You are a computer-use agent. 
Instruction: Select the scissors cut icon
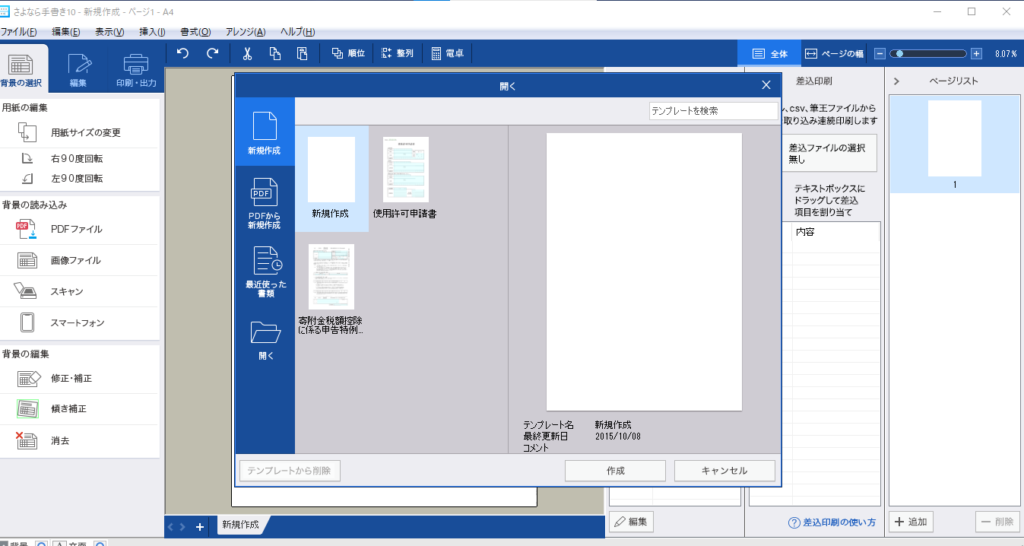(247, 54)
